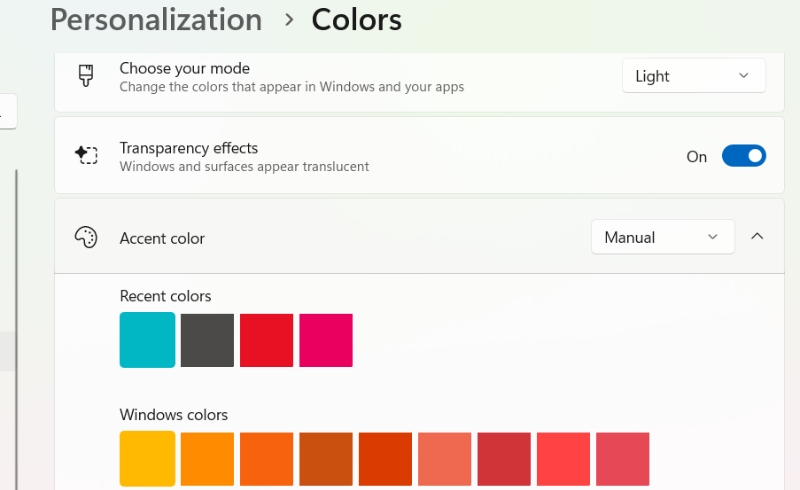Viewport: 800px width, 490px height.
Task: Click 'Windows and surfaces appear translucent' description
Action: click(x=244, y=166)
